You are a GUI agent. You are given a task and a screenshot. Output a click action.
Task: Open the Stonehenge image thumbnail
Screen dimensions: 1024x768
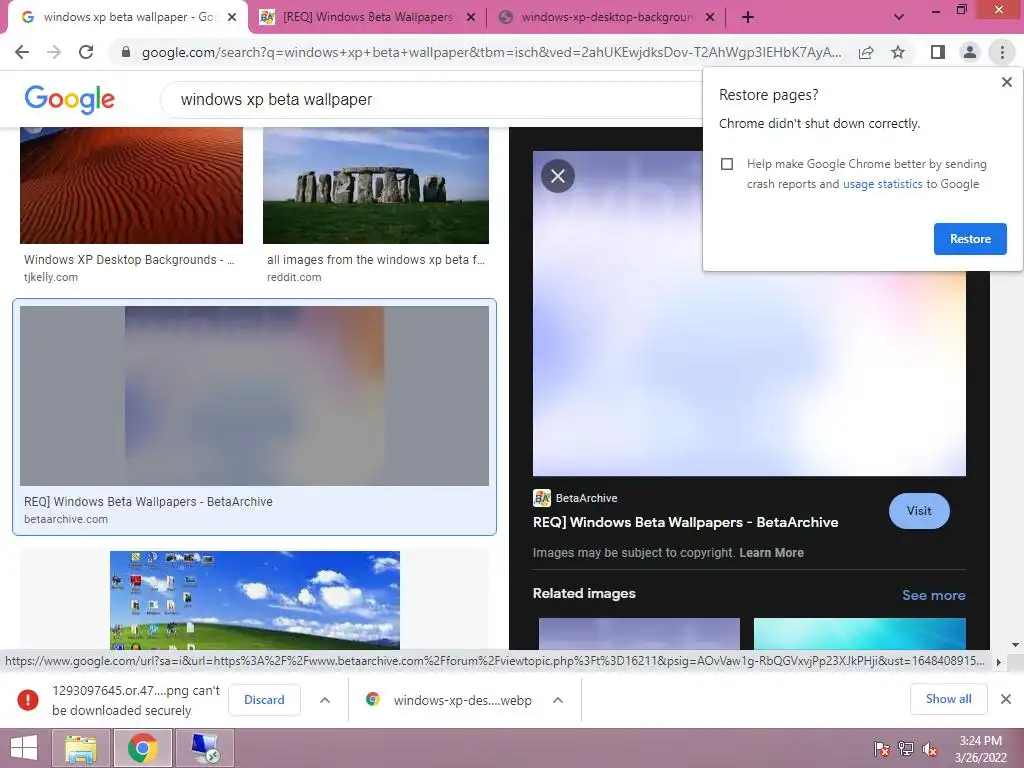tap(376, 185)
